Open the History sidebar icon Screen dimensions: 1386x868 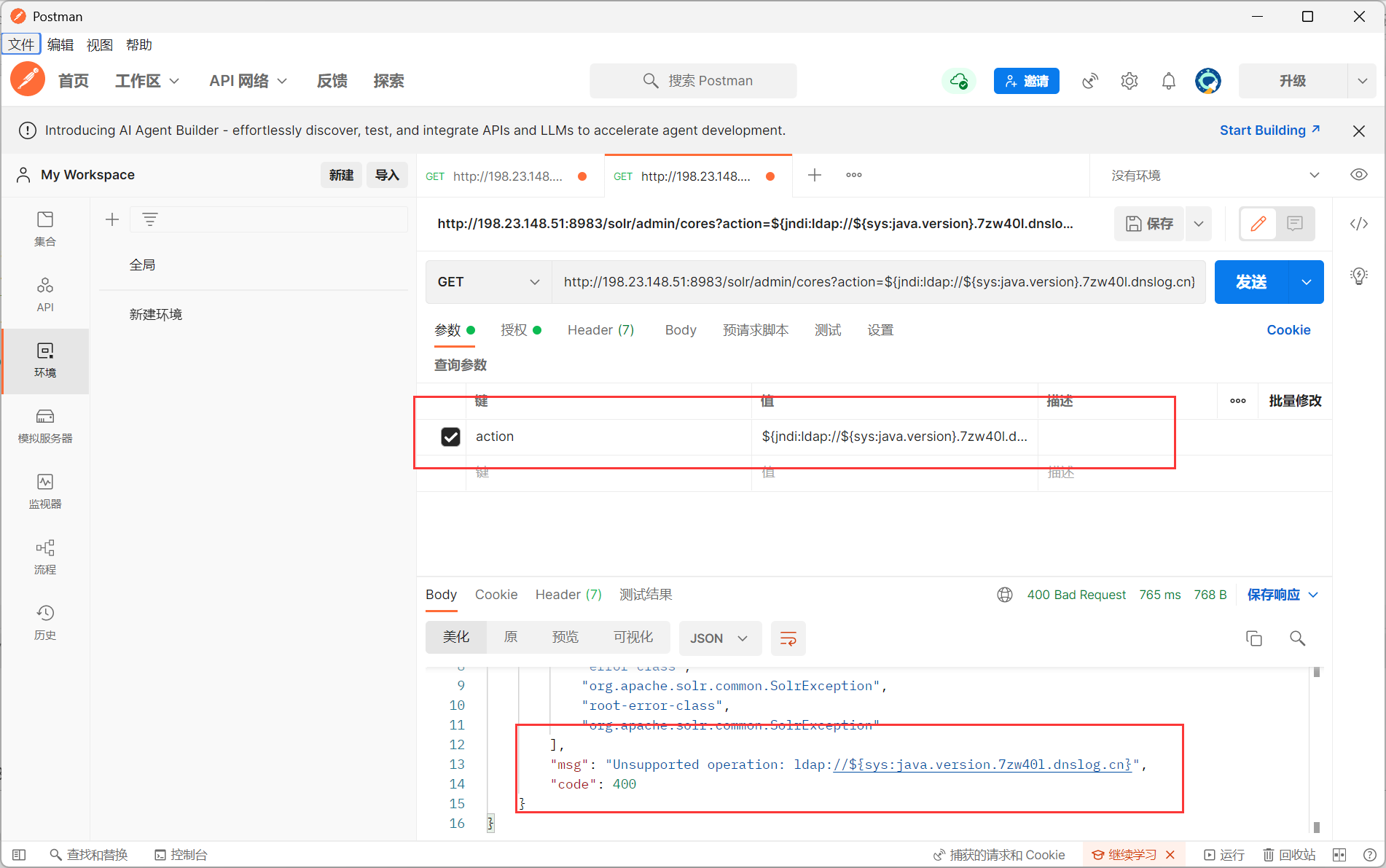coord(45,622)
